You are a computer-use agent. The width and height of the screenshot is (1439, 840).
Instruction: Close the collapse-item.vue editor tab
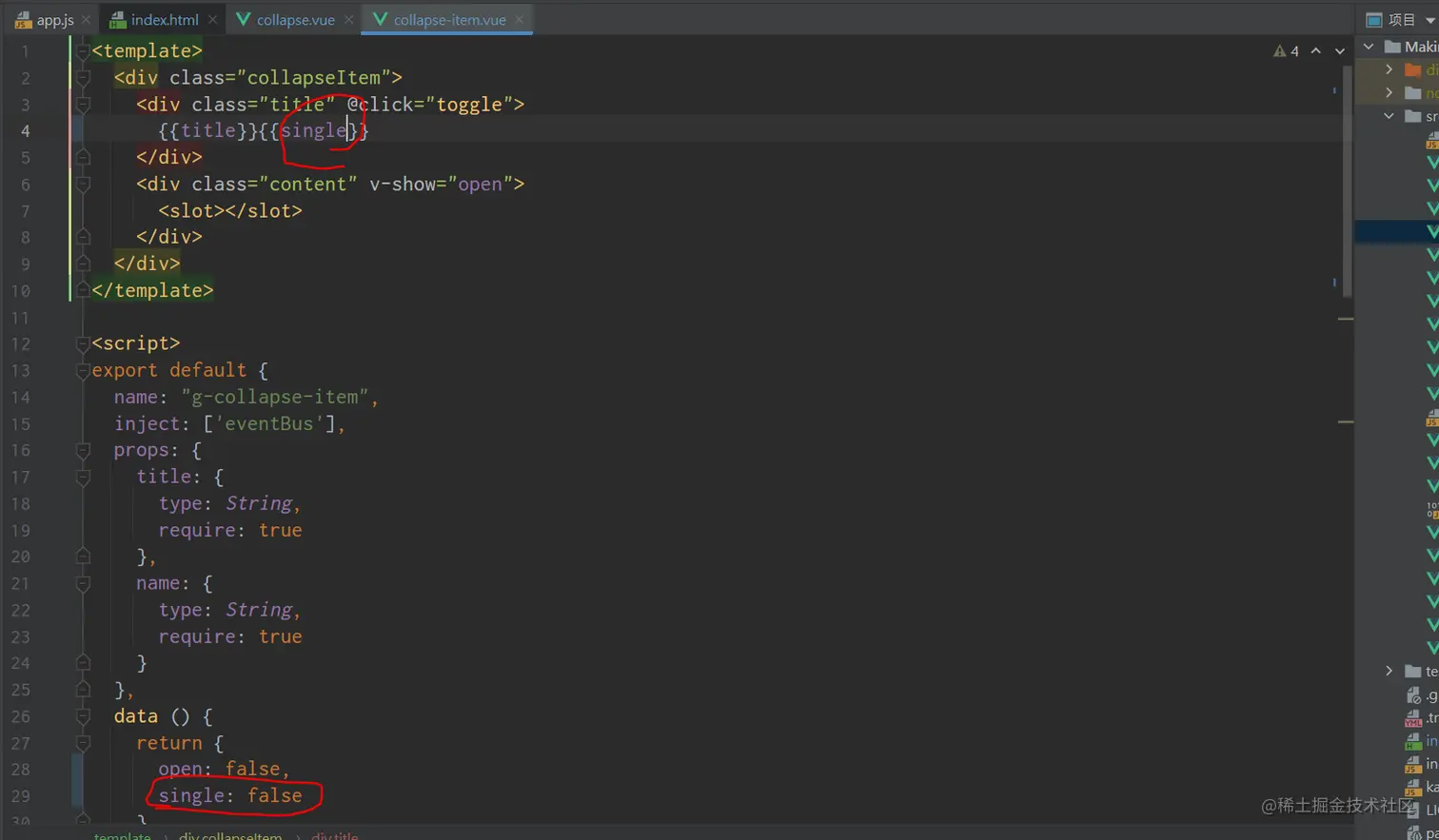(520, 19)
